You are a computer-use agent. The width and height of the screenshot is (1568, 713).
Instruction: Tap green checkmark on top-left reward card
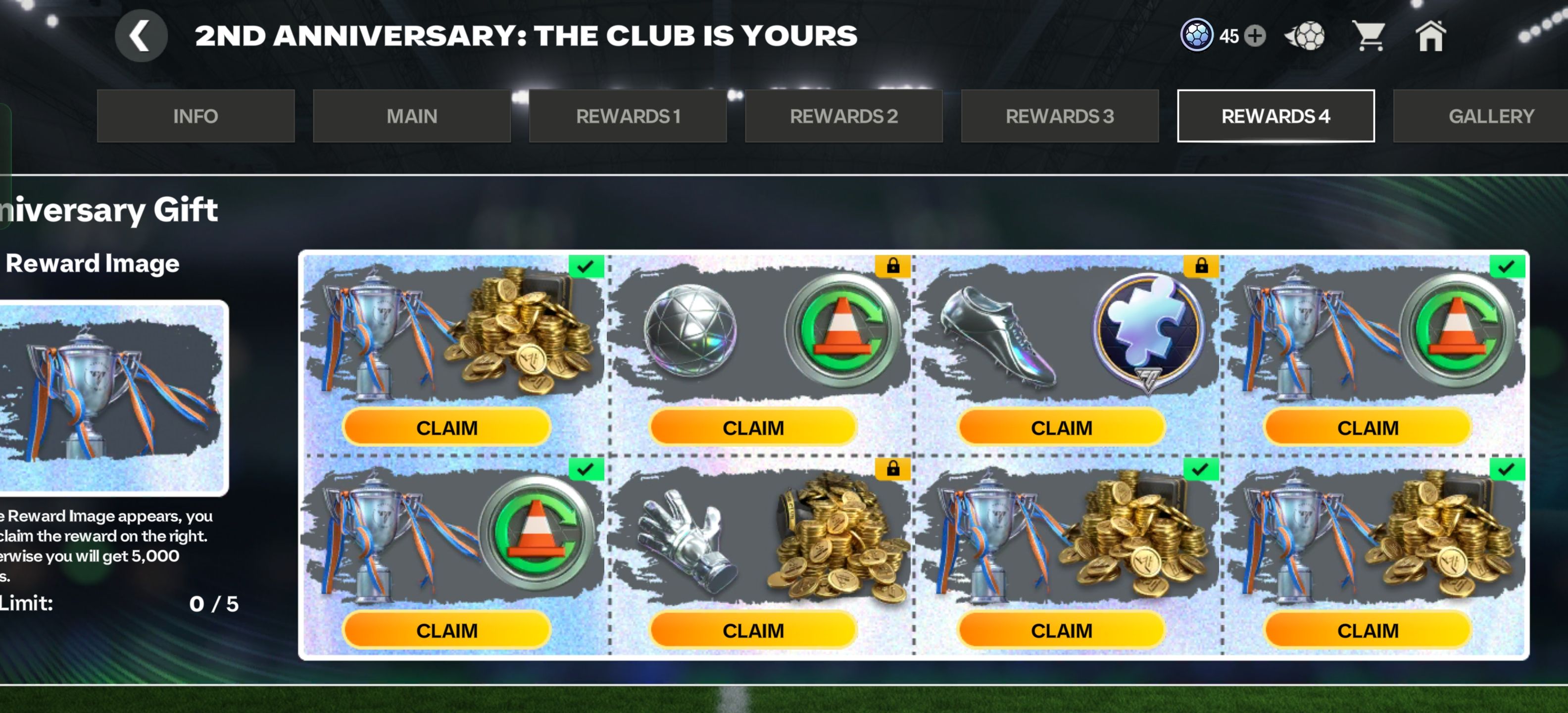point(586,266)
